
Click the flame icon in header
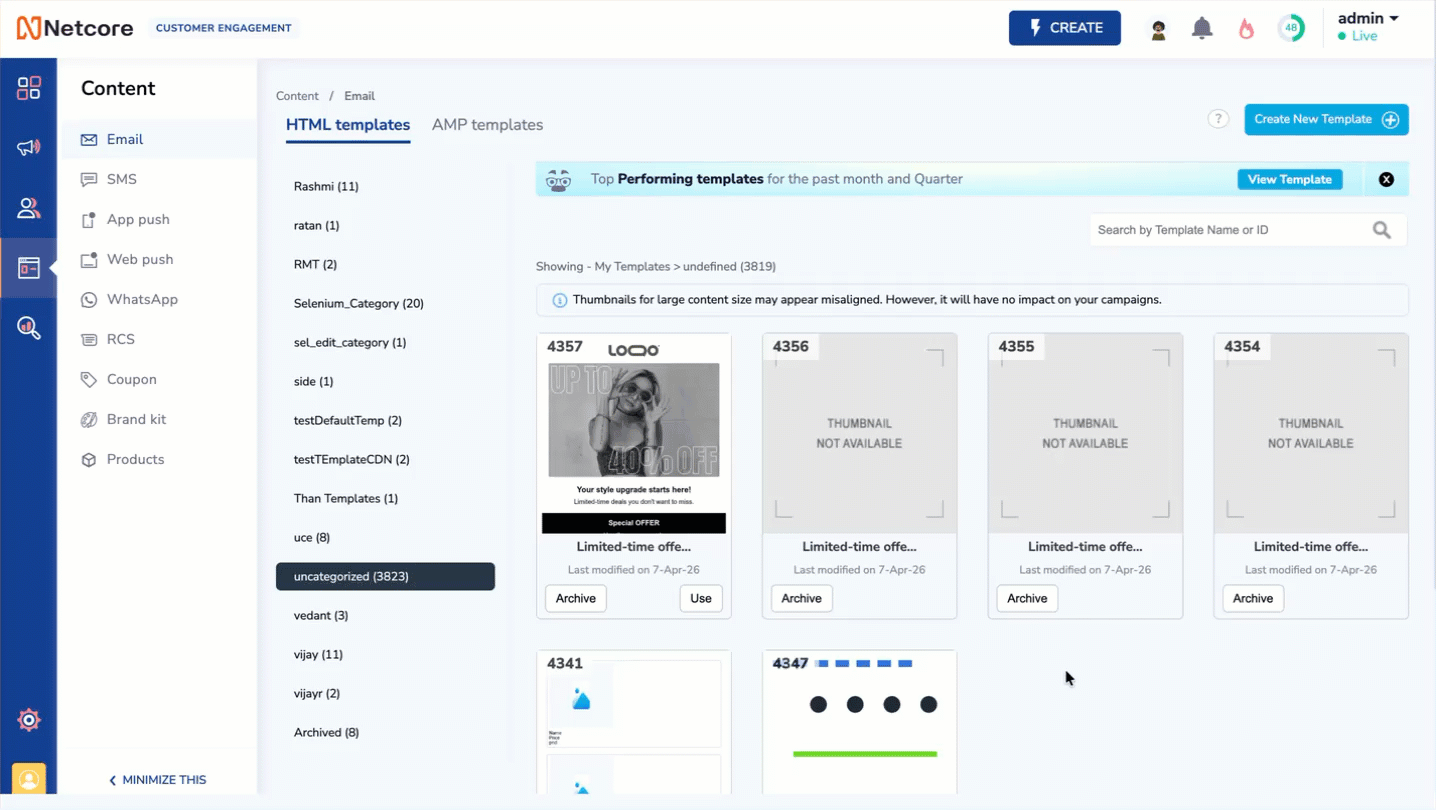1246,28
